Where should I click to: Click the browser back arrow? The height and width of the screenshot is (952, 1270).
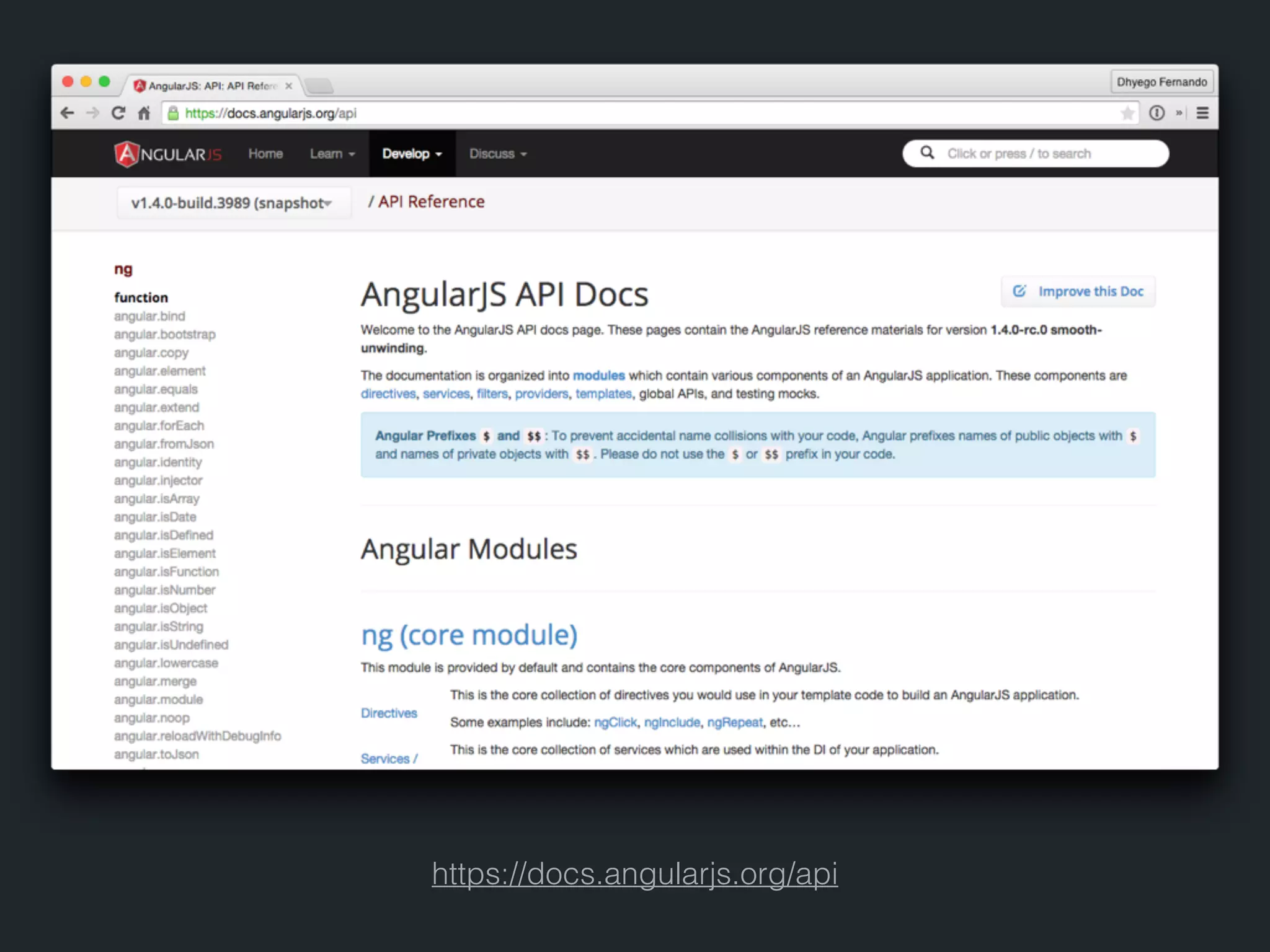point(68,113)
